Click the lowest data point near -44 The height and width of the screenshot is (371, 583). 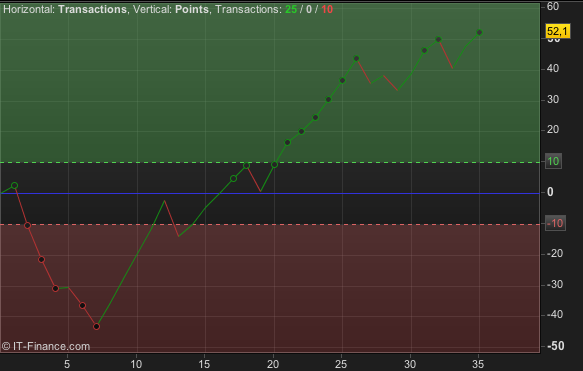coord(97,327)
